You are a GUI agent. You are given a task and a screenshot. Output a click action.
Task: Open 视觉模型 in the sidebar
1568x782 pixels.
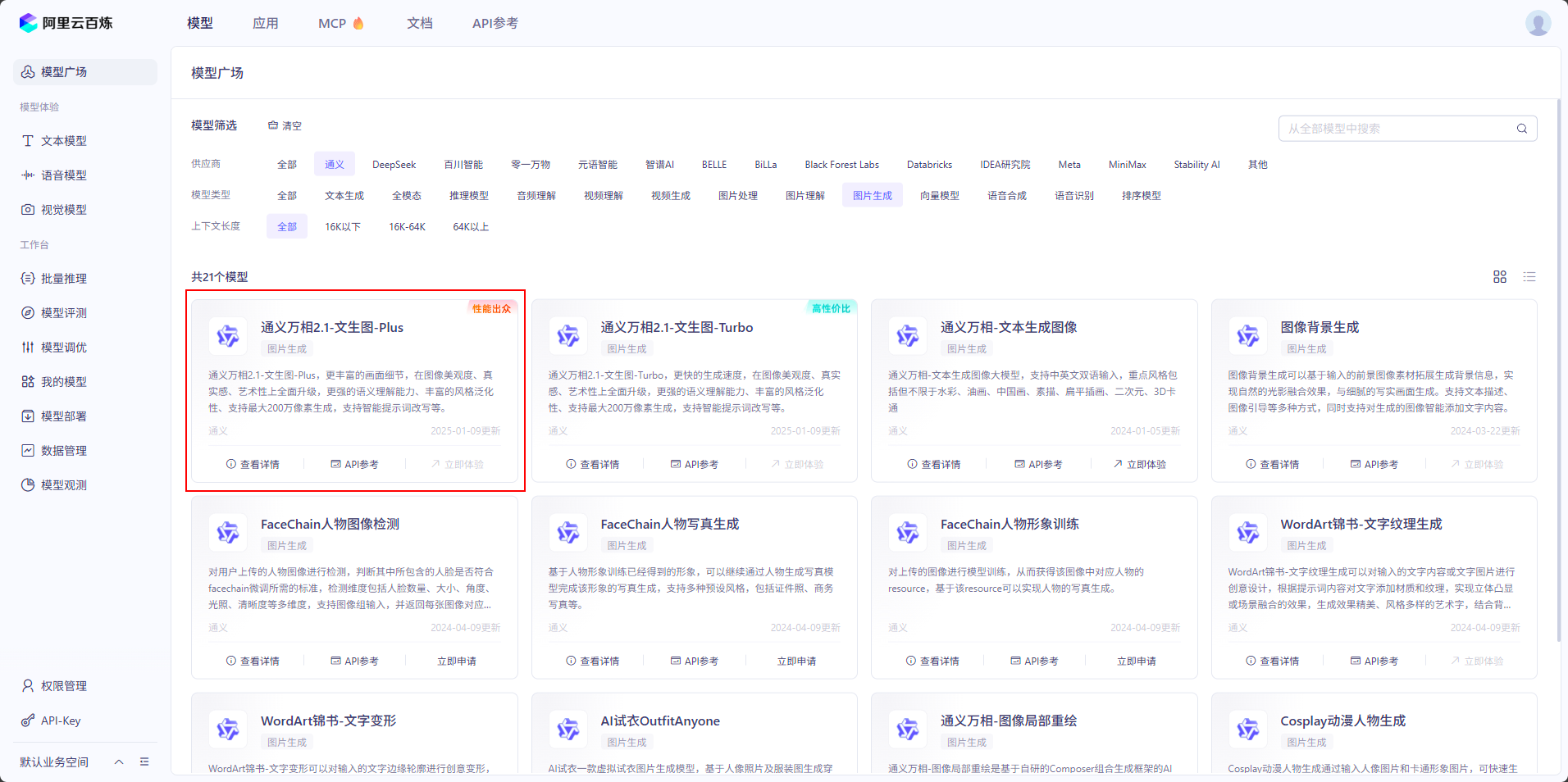pyautogui.click(x=85, y=210)
